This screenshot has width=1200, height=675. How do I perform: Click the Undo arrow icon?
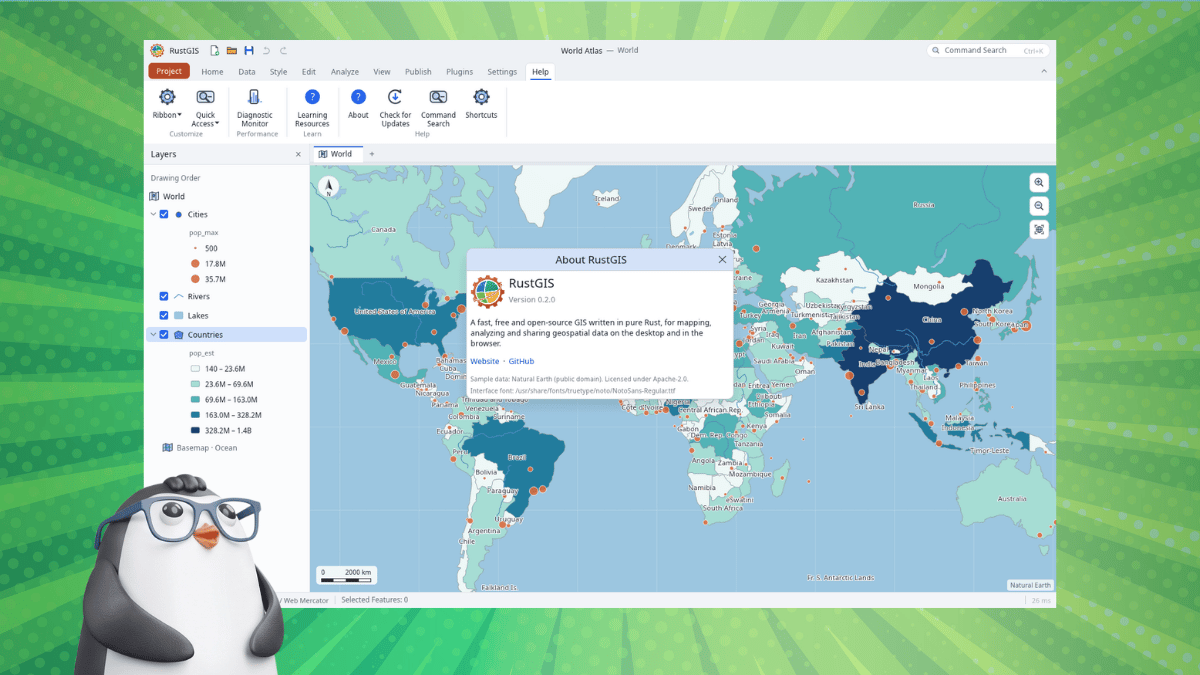pos(266,50)
